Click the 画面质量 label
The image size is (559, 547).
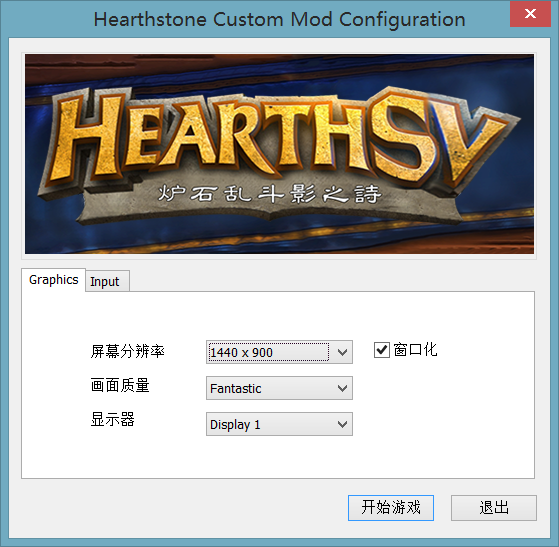point(120,385)
